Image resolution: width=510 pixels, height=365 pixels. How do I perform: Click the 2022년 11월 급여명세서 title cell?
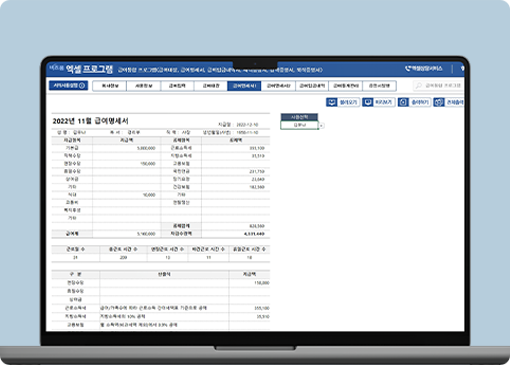click(x=91, y=121)
